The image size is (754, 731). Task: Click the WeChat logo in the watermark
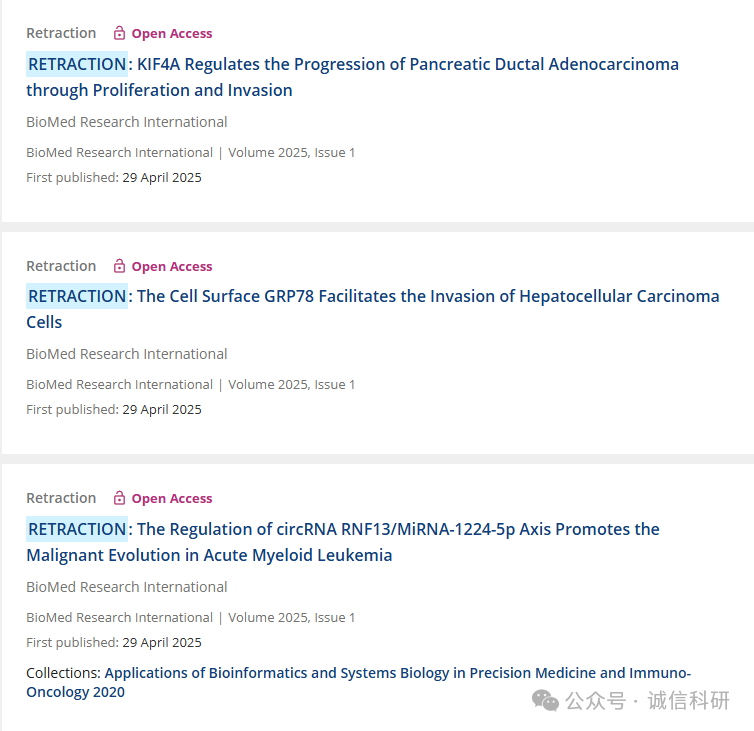coord(545,700)
